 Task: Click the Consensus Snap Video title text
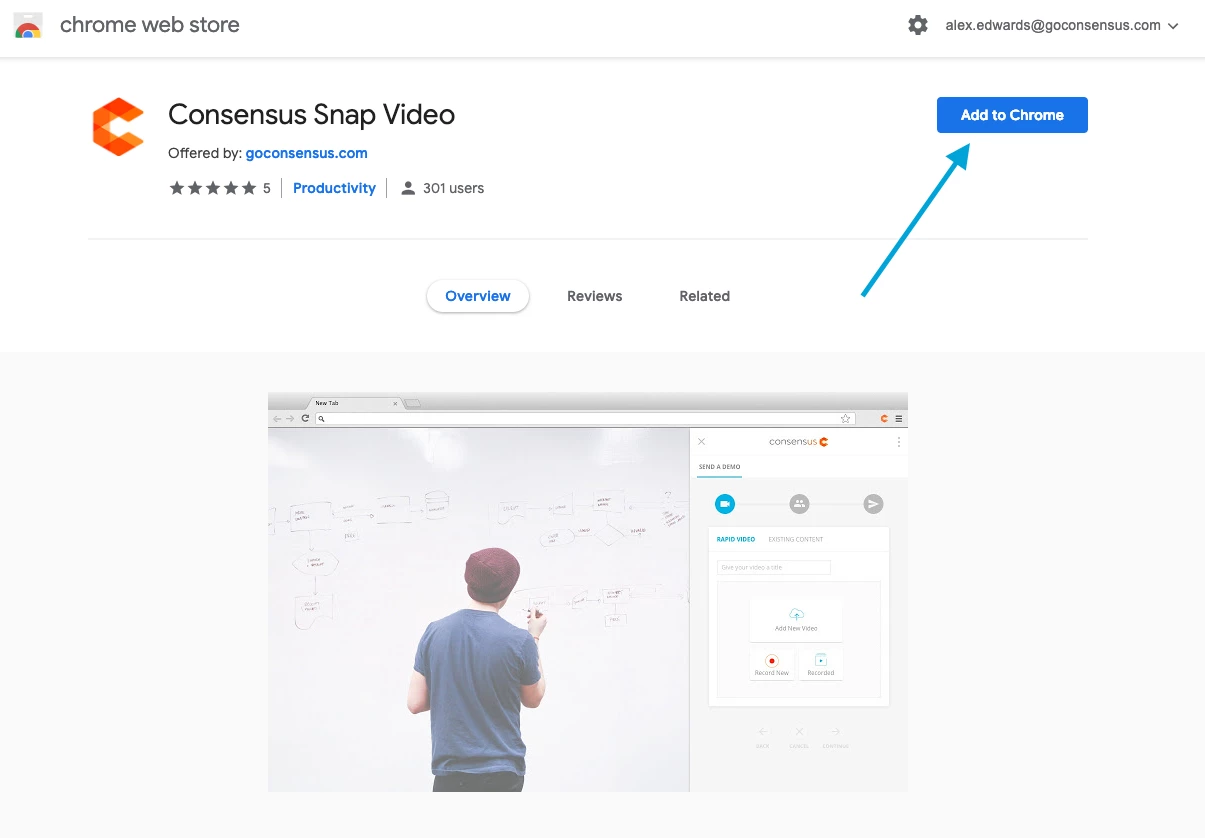pos(312,115)
